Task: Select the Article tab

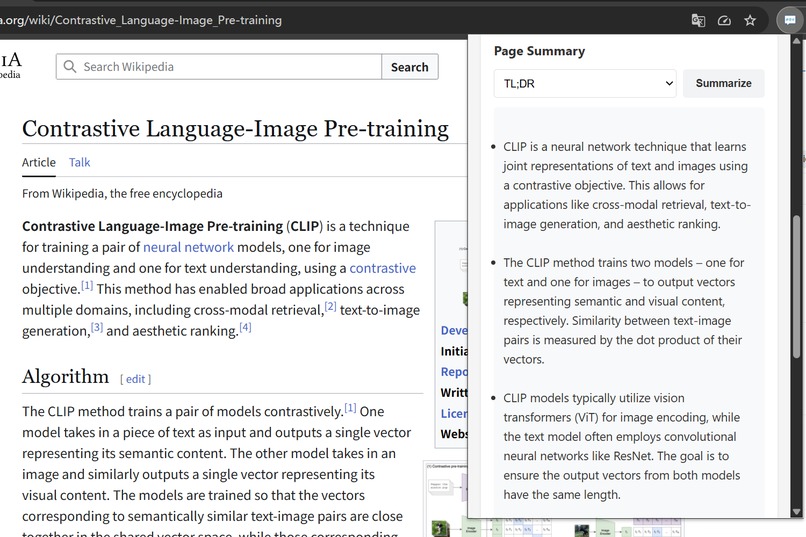Action: (39, 162)
